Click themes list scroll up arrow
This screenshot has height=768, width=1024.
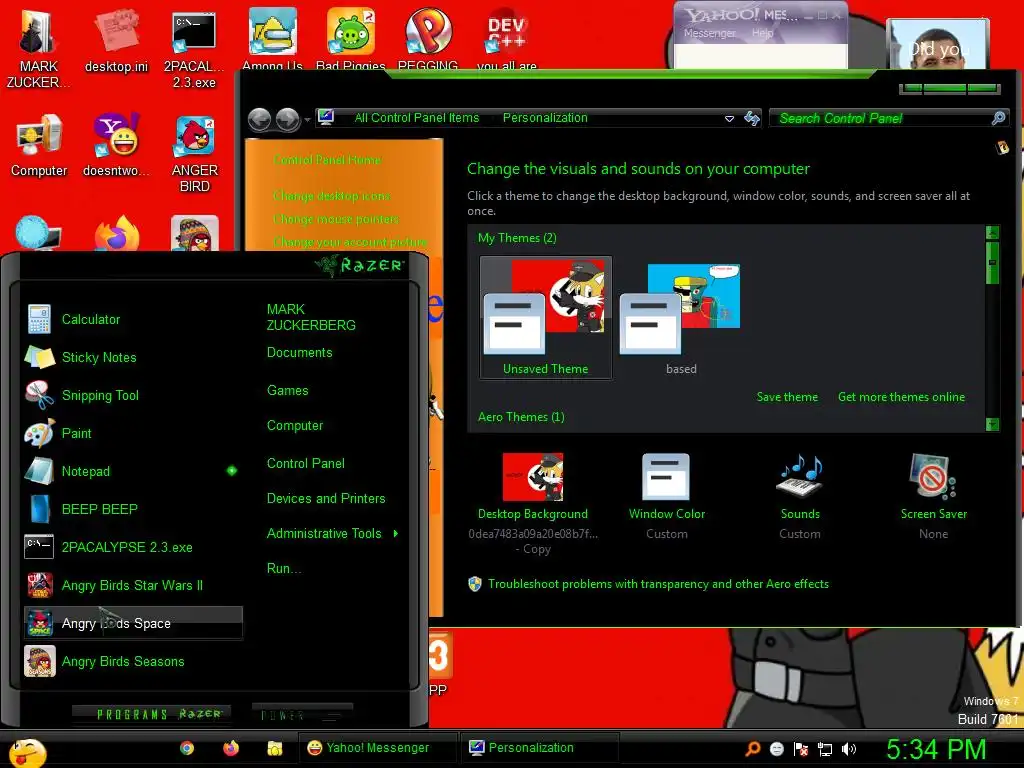992,232
